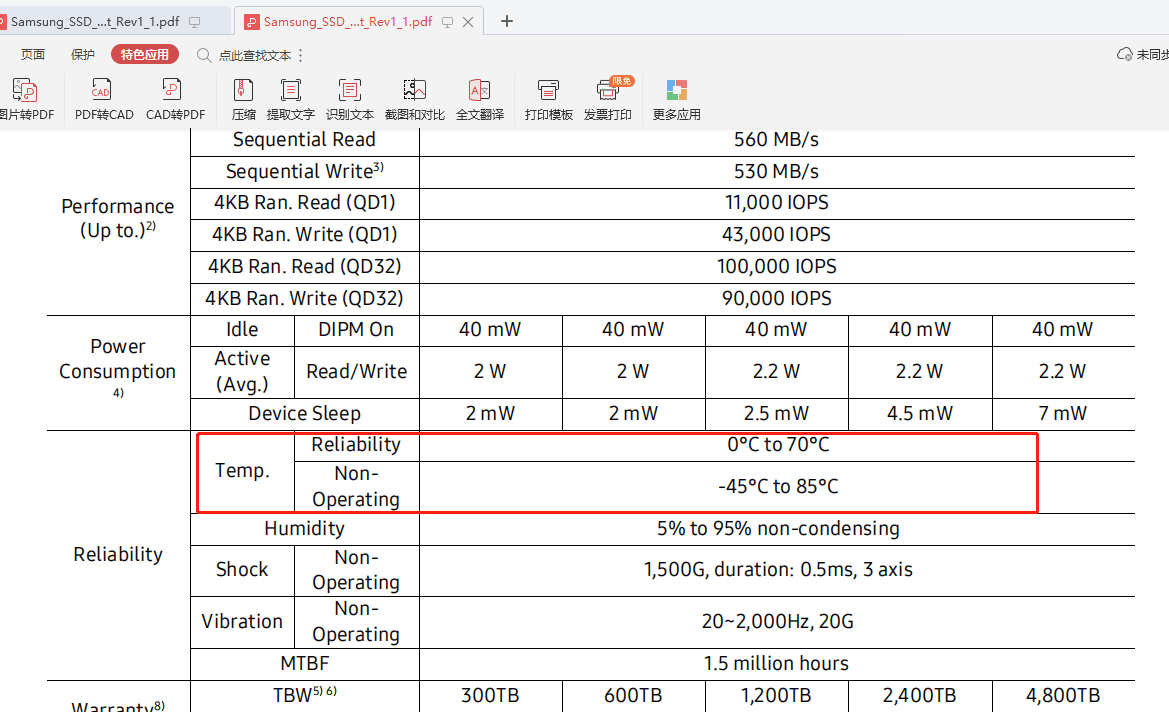Viewport: 1169px width, 712px height.
Task: Click the Shock row label
Action: point(242,570)
